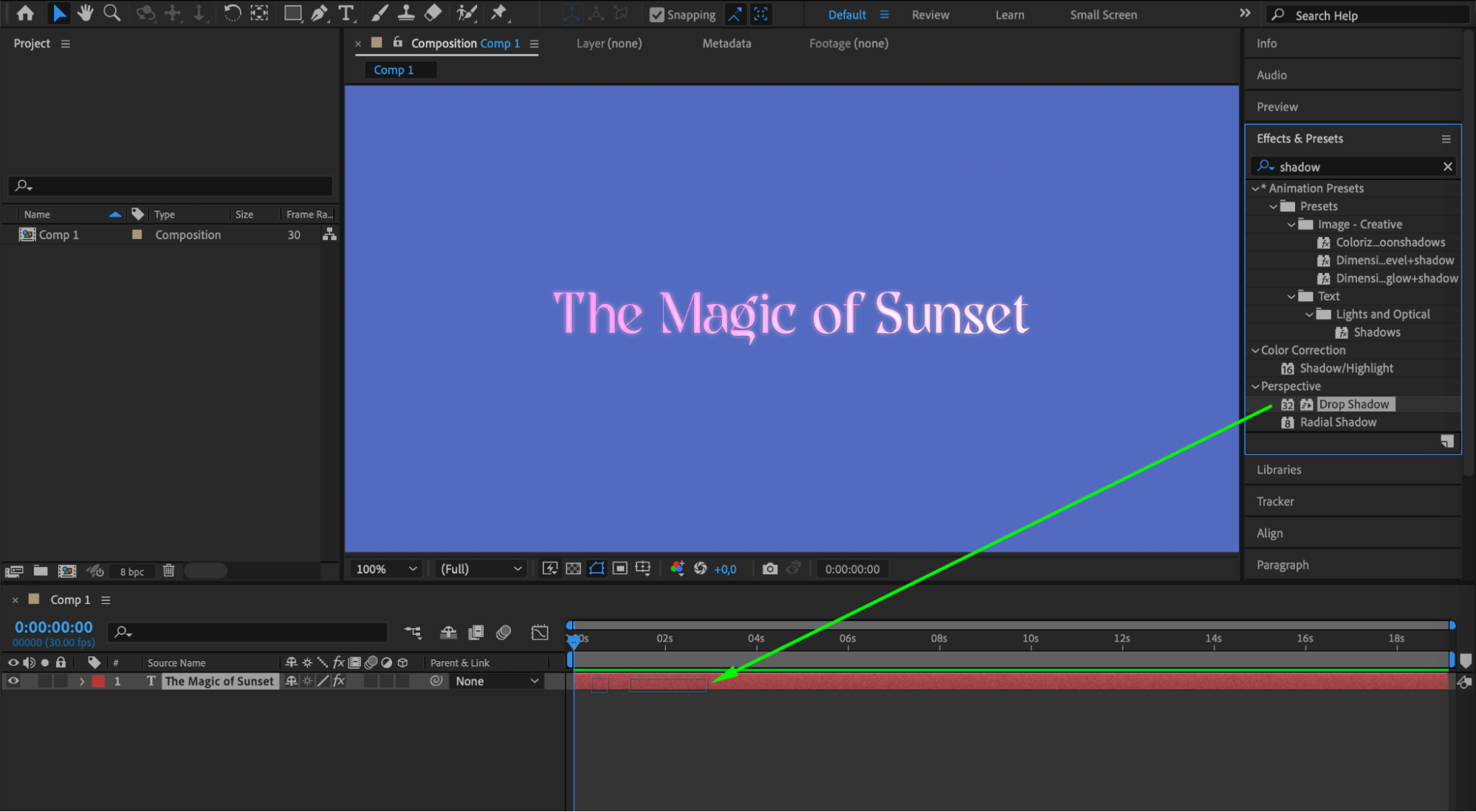Select the Horizontal Type tool
This screenshot has height=812, width=1476.
tap(346, 13)
